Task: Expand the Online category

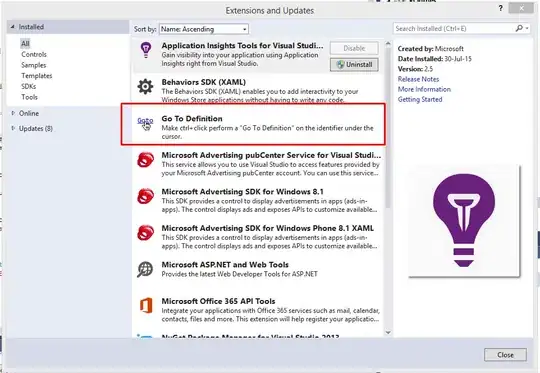Action: coord(13,113)
